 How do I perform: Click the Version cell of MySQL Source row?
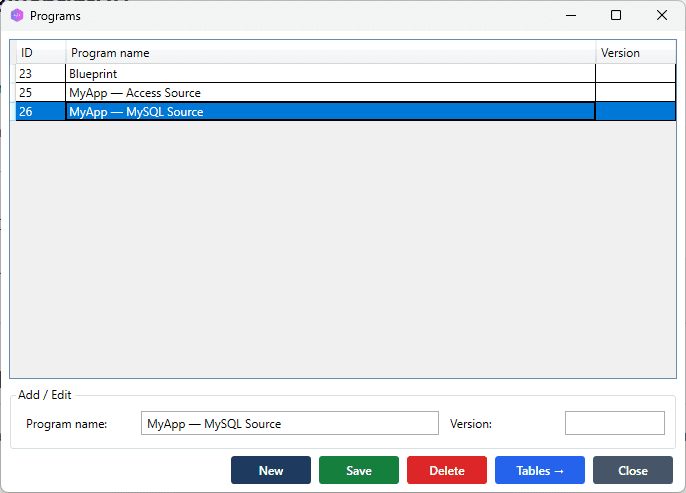[636, 112]
